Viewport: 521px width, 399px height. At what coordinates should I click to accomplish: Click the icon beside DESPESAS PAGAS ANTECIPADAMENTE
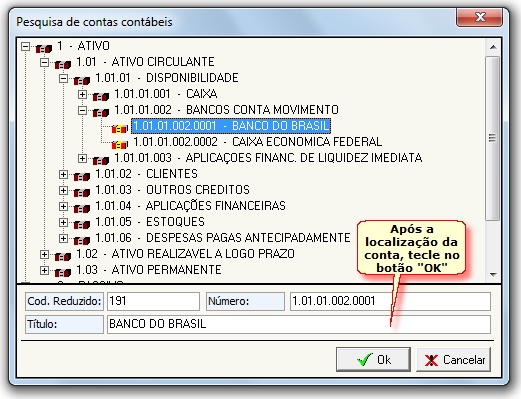click(82, 240)
